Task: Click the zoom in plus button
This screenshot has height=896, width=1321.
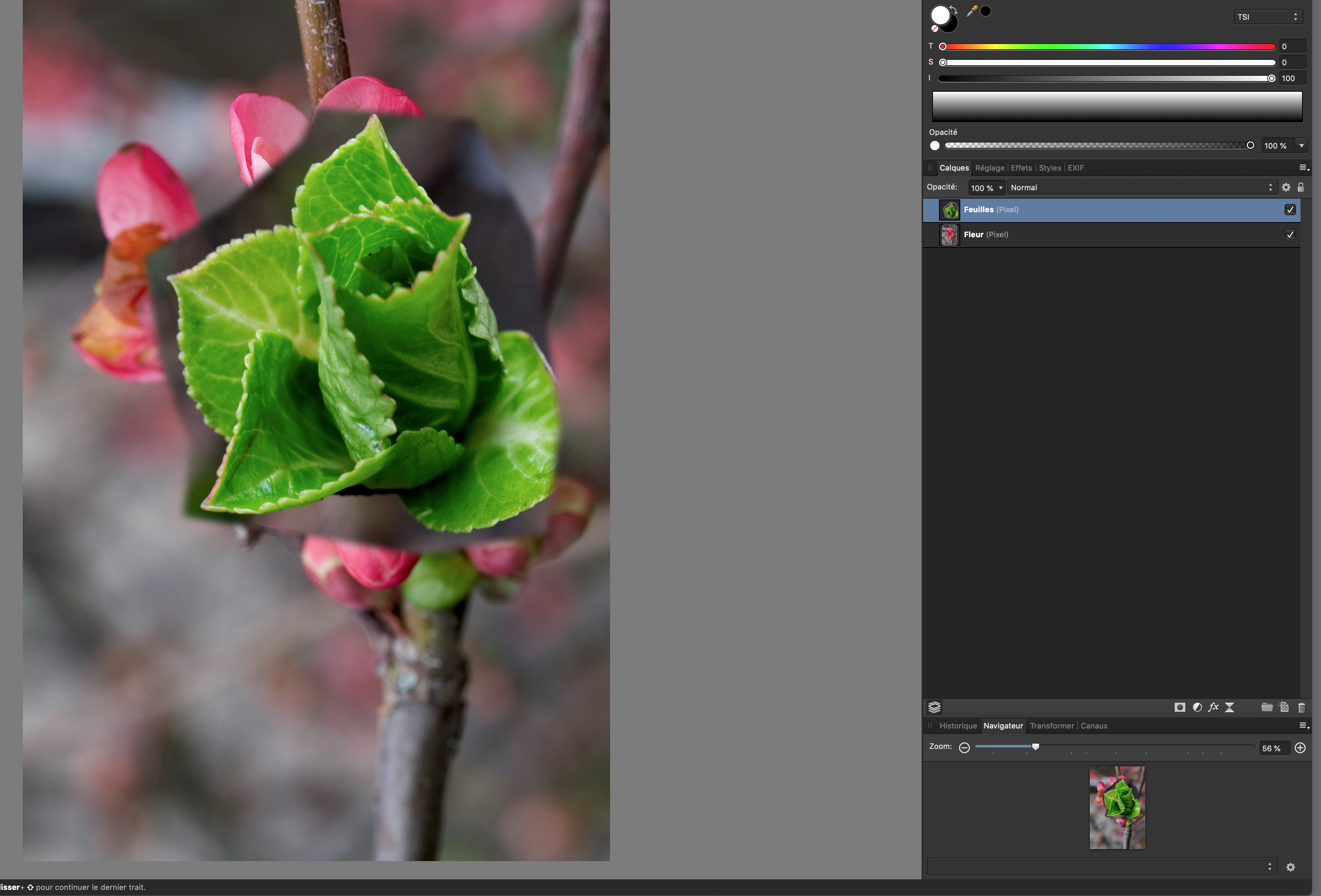Action: point(1300,748)
